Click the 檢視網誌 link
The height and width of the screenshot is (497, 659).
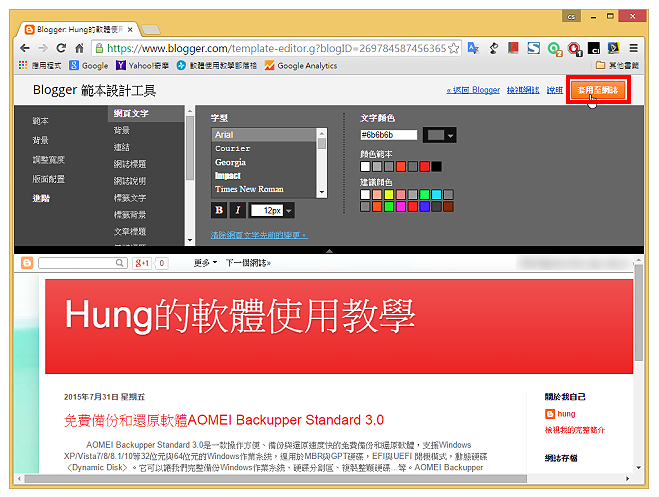coord(523,90)
